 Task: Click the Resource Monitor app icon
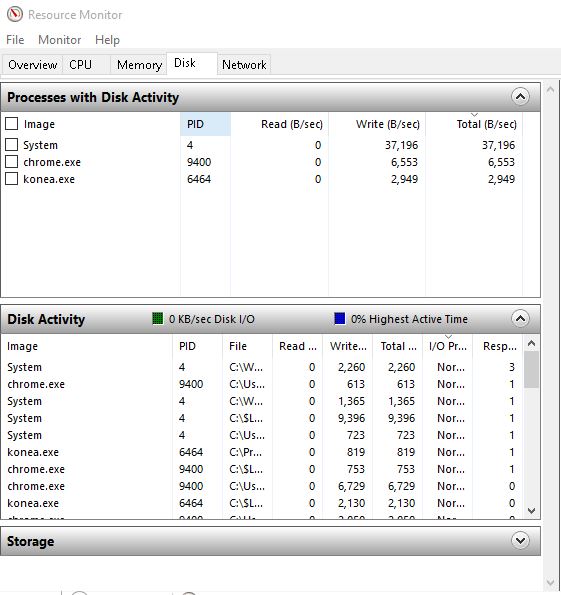pos(15,14)
